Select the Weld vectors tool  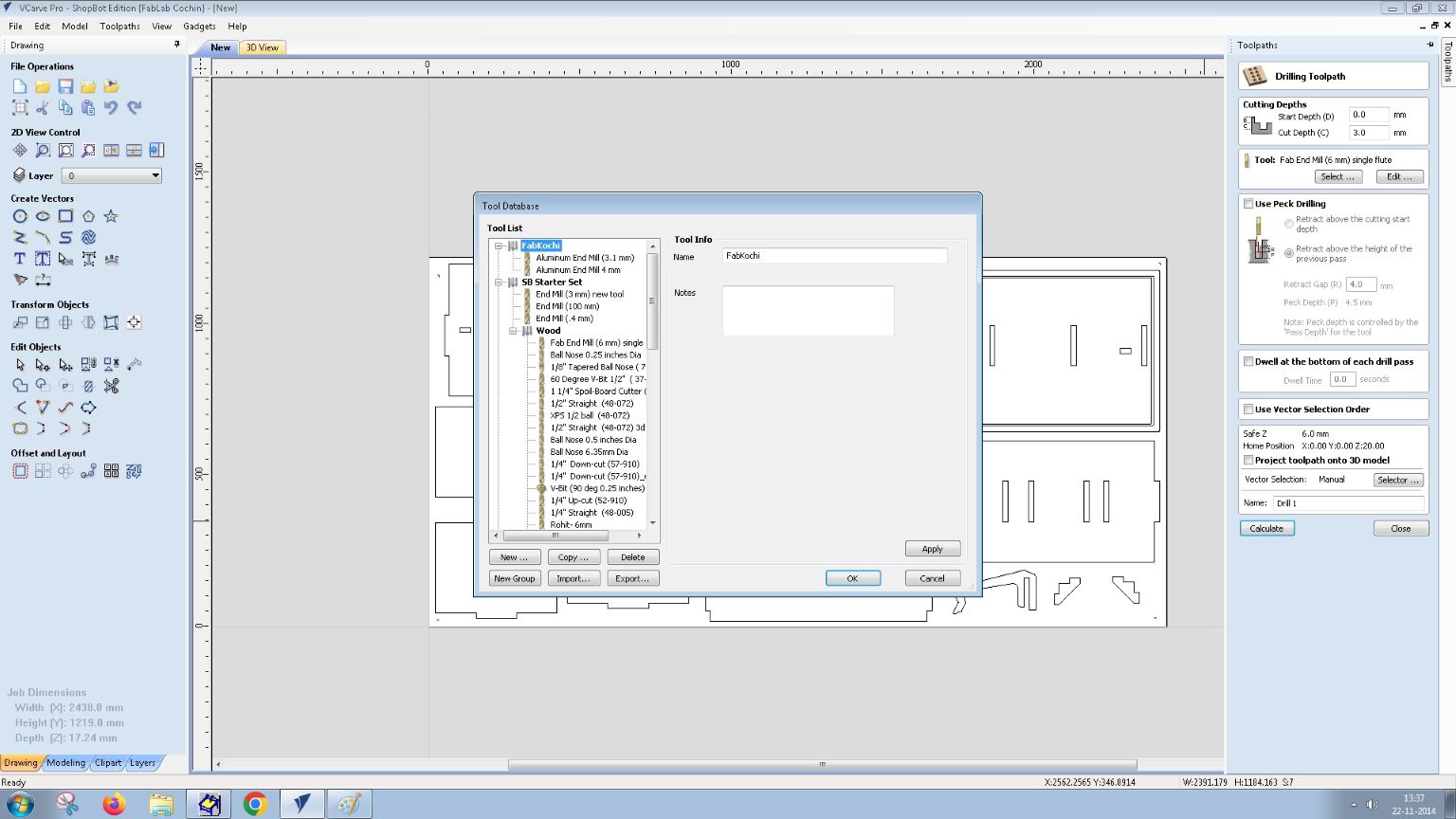(20, 386)
